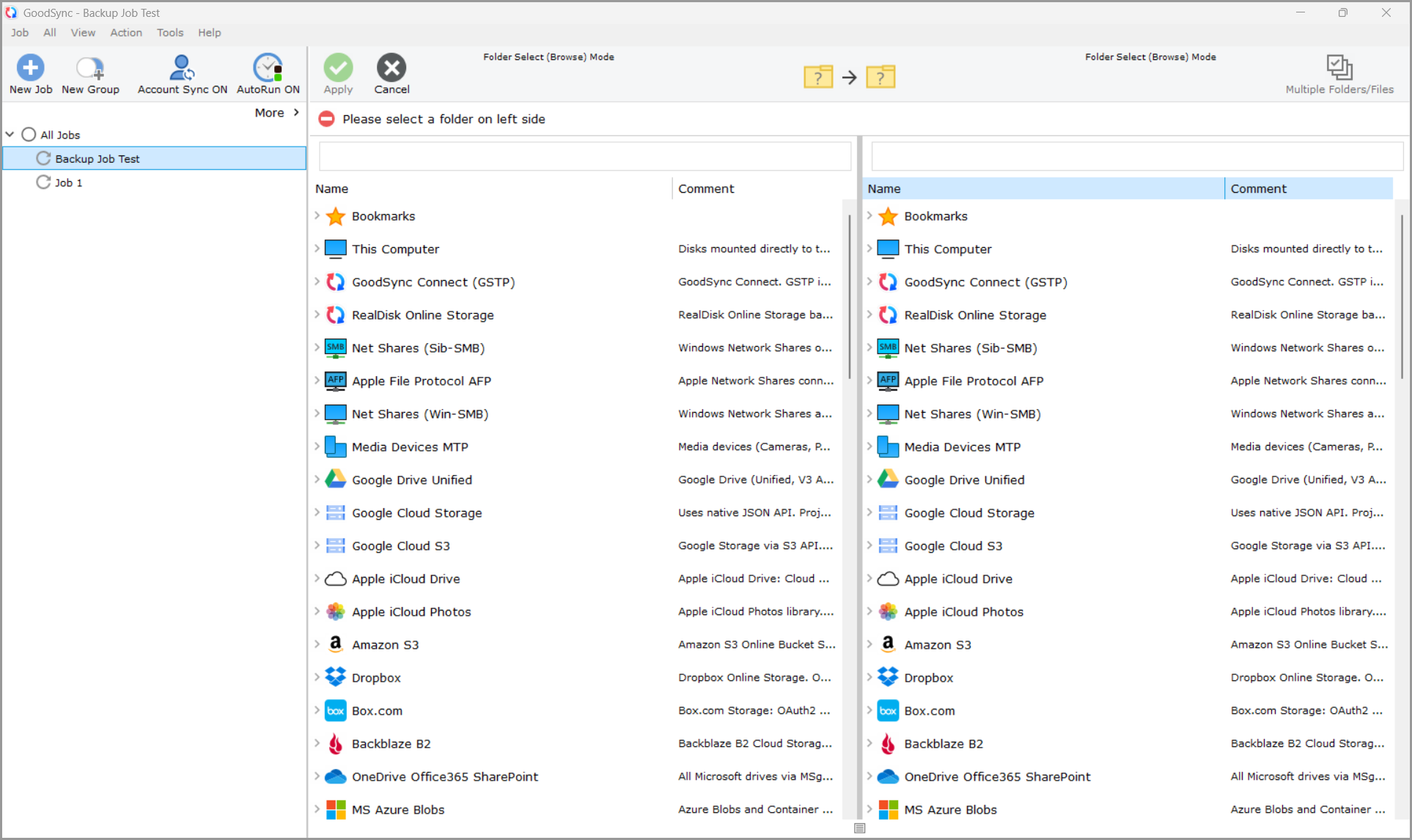Select MS Azure Blobs icon in right pane
Viewport: 1412px width, 840px height.
point(888,809)
